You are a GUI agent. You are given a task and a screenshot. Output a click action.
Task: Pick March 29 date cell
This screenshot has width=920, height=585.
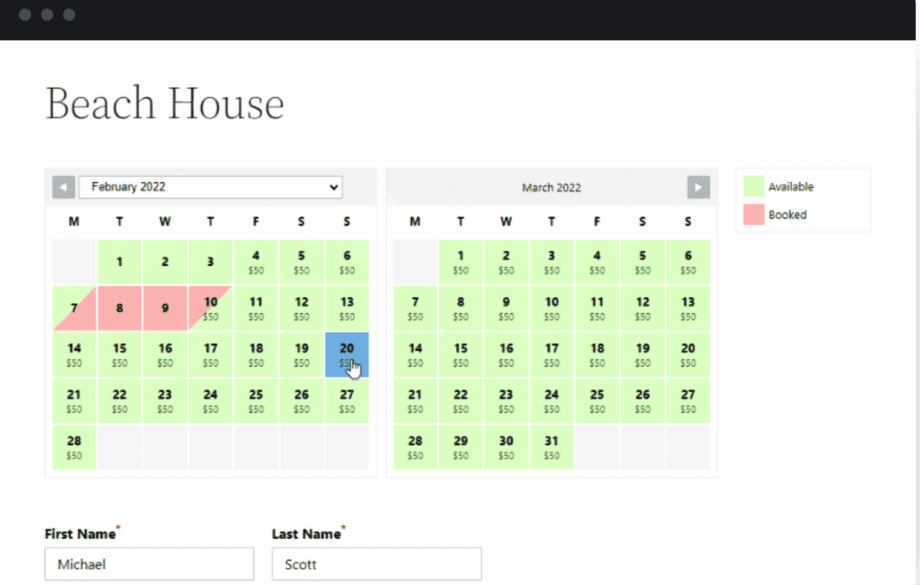tap(461, 447)
